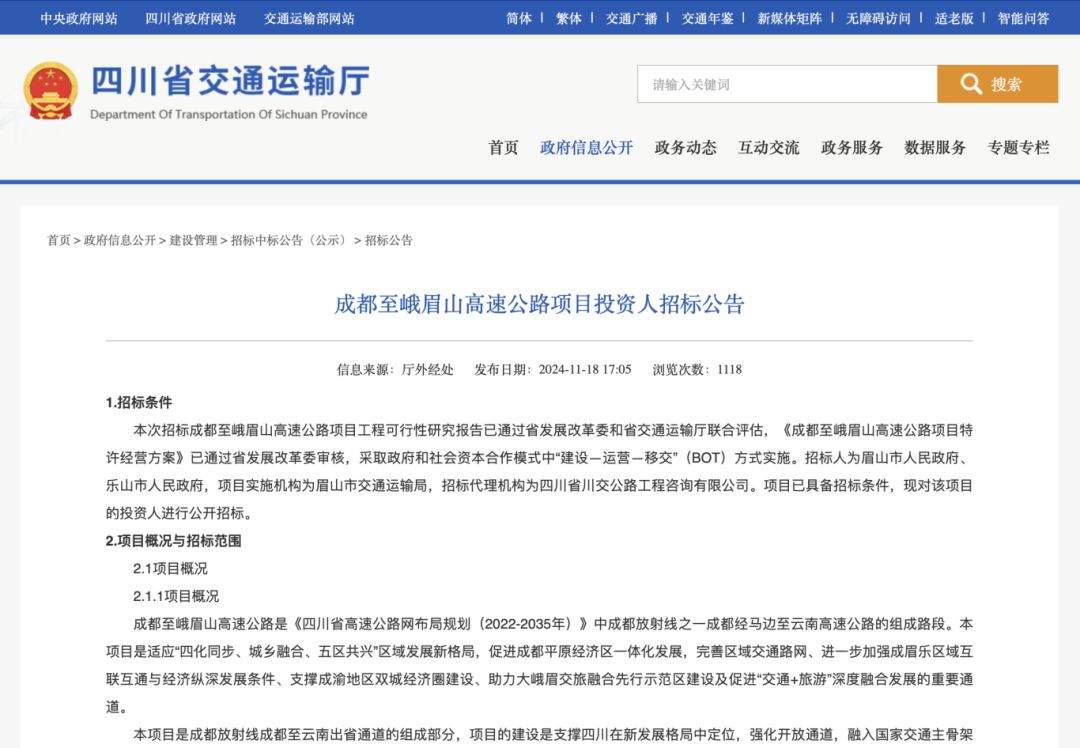
Task: Switch the site to 简体 simplified Chinese
Action: 518,17
